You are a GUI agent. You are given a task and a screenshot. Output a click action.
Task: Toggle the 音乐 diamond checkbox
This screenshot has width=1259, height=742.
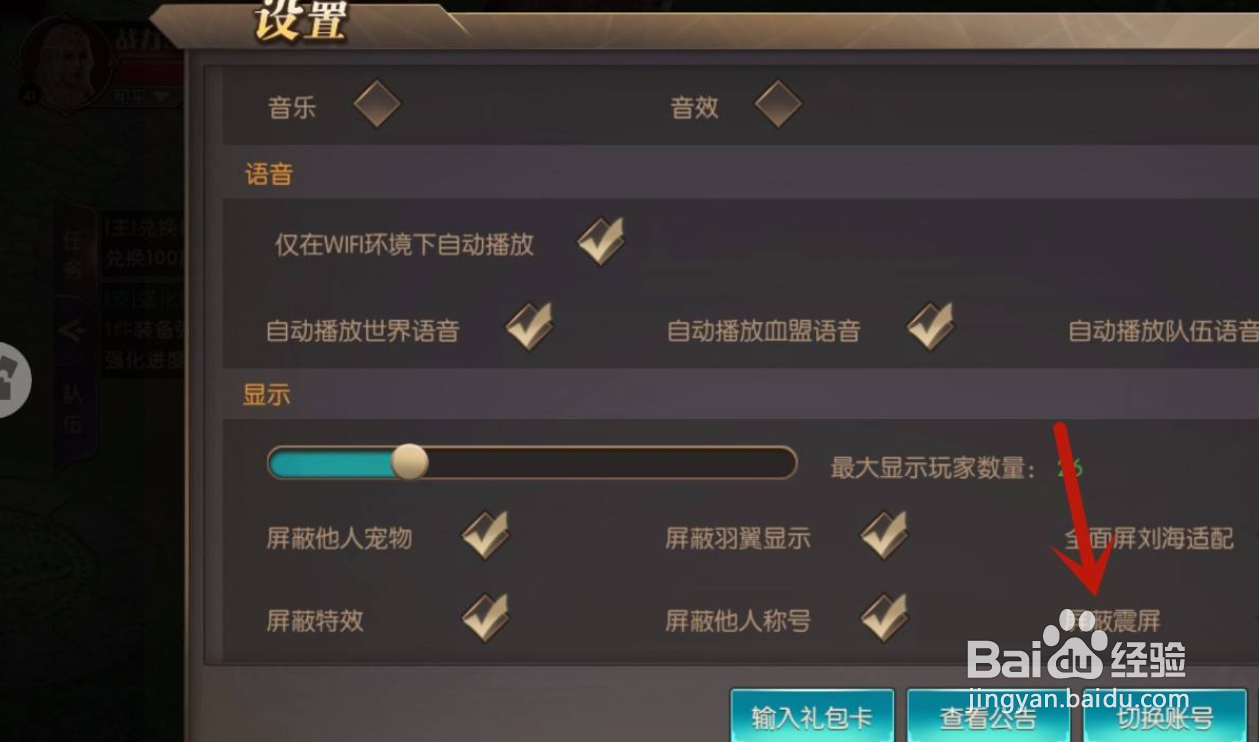coord(377,104)
